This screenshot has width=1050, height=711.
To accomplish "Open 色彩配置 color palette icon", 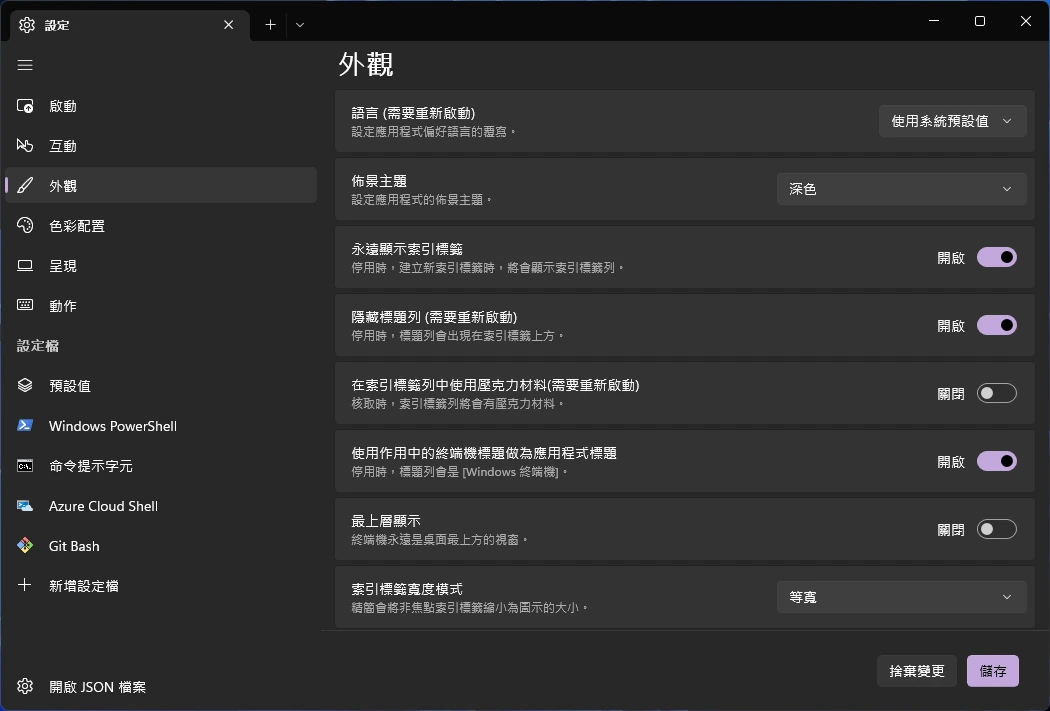I will [26, 226].
